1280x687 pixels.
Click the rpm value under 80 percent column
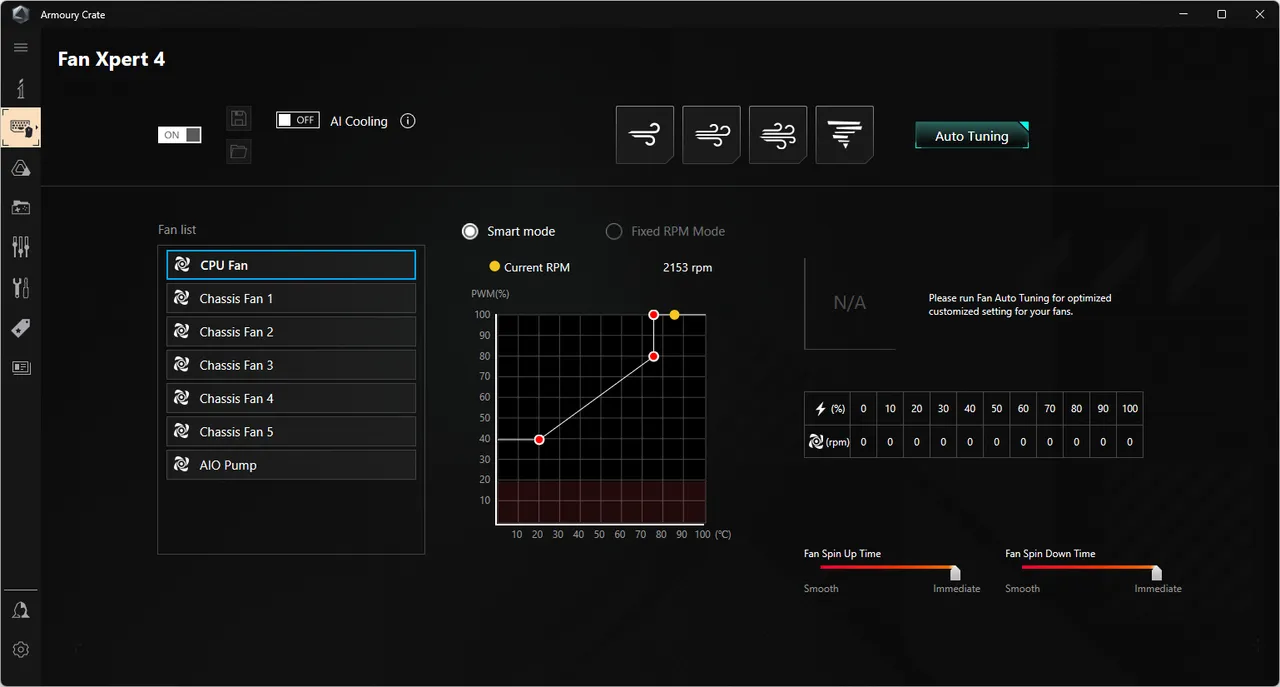click(1076, 442)
